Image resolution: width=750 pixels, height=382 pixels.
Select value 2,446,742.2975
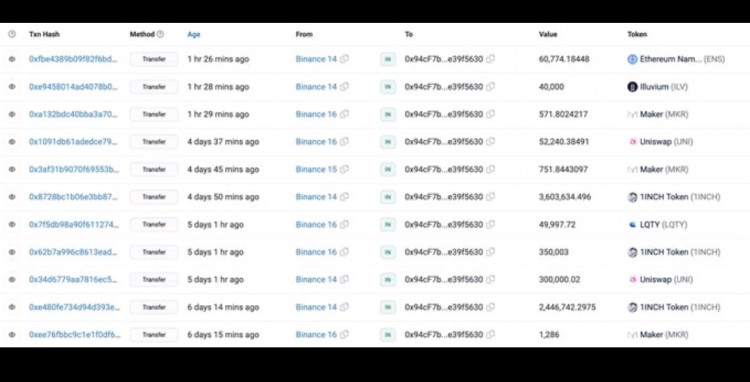coord(567,307)
